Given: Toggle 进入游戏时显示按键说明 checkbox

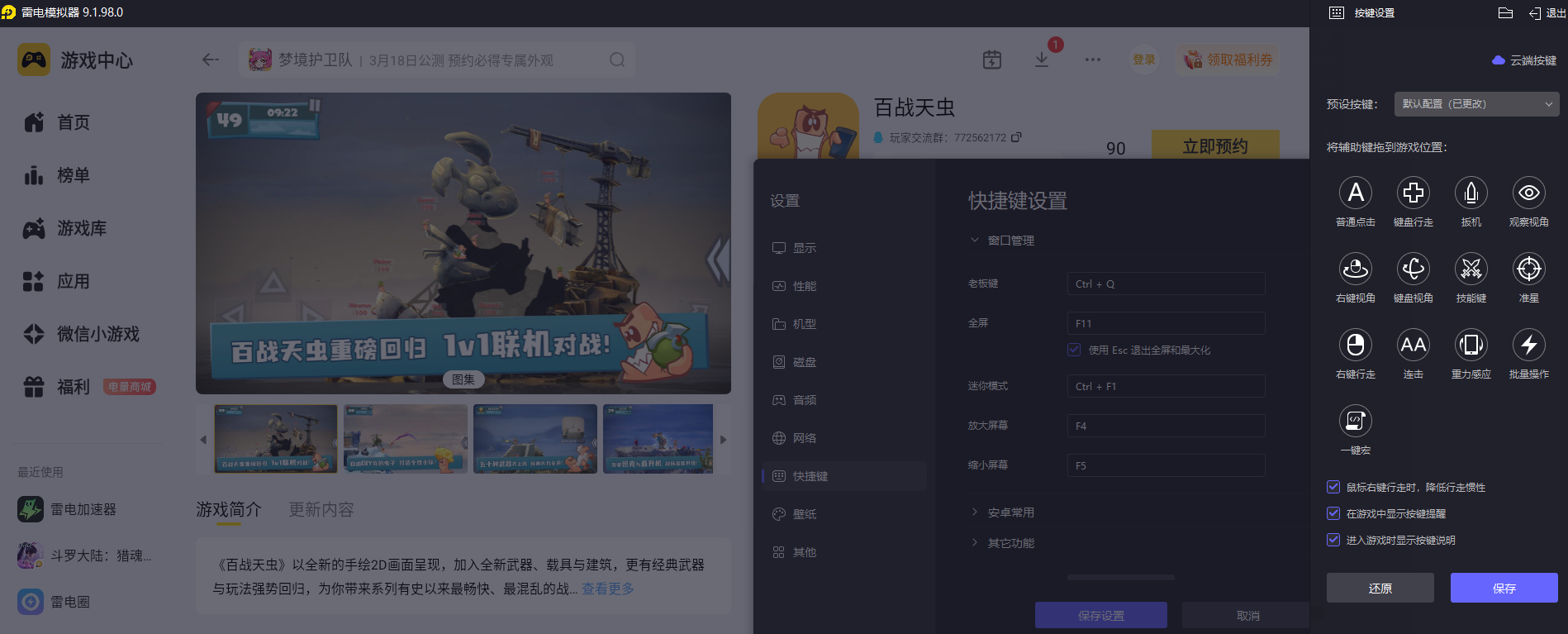Looking at the screenshot, I should pos(1333,540).
